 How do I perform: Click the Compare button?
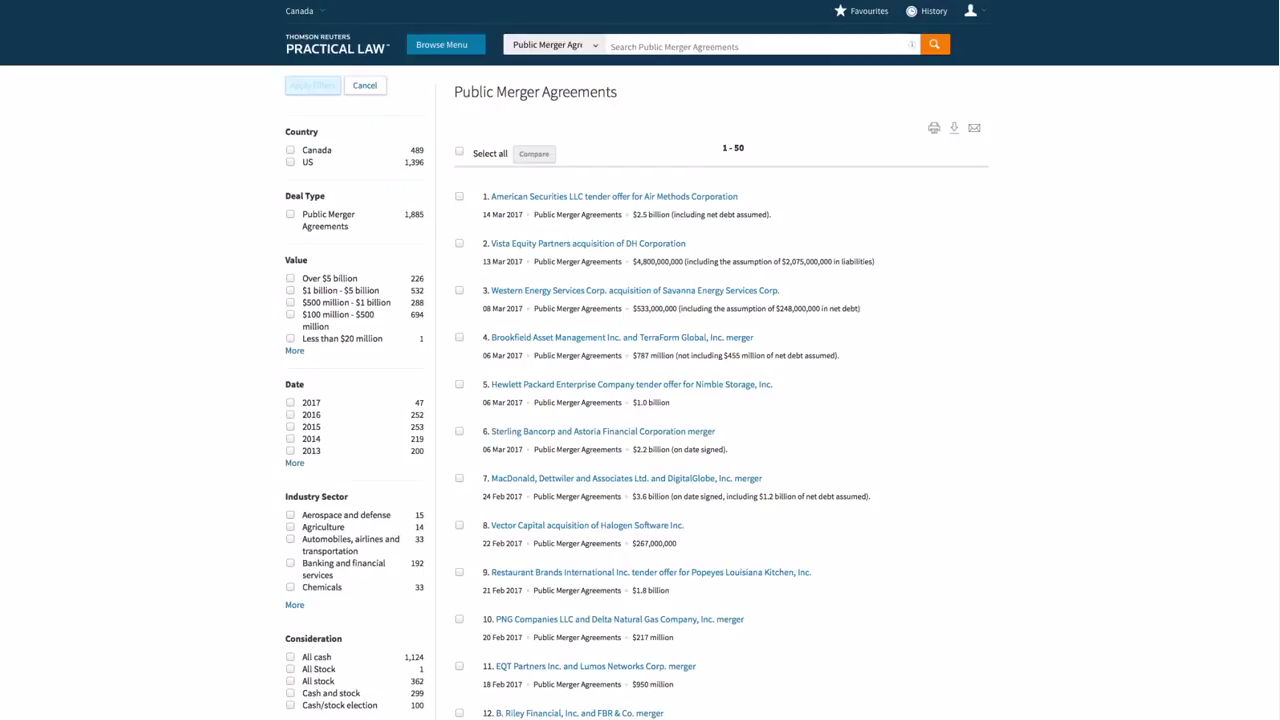tap(534, 154)
